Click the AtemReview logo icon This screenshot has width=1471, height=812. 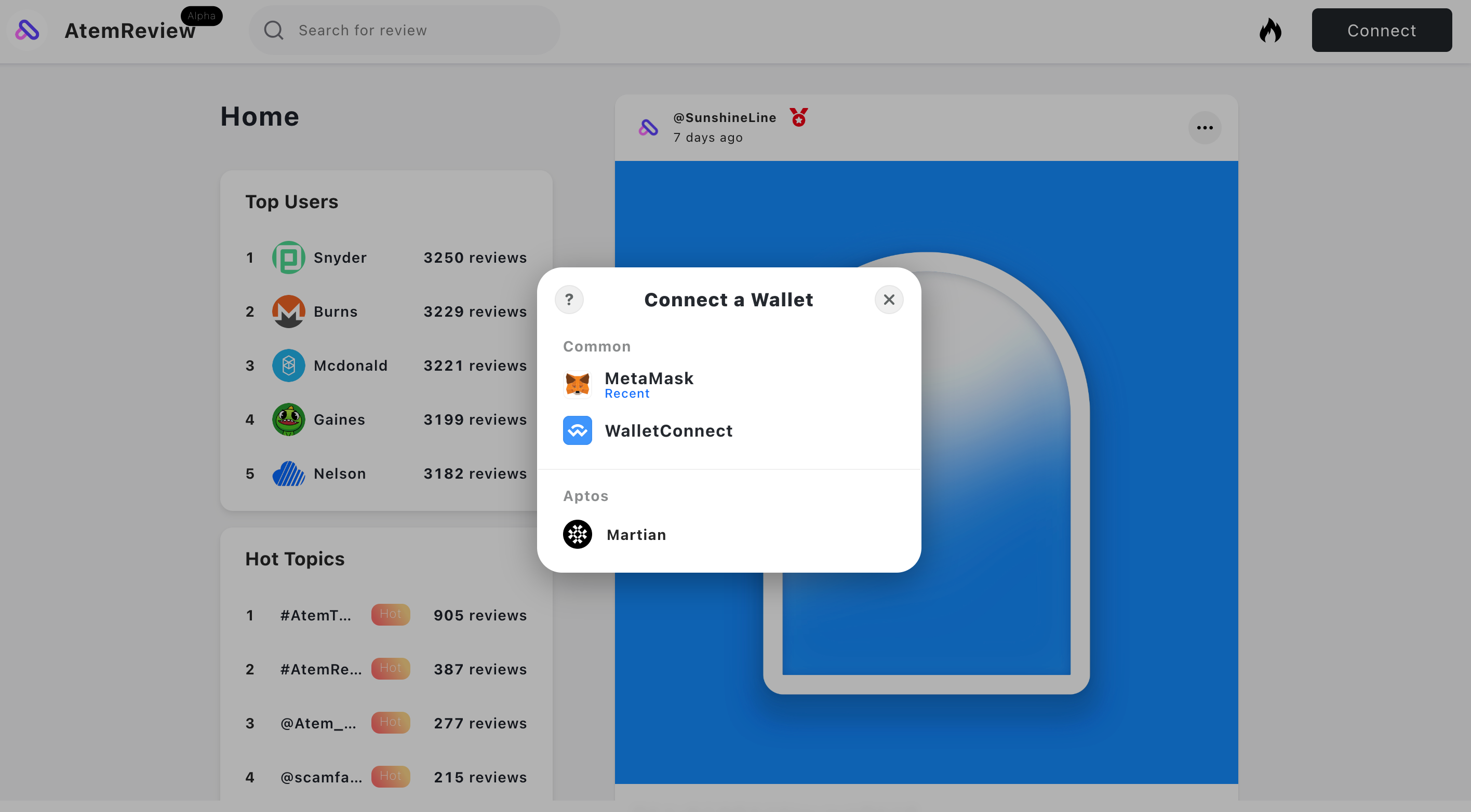tap(27, 30)
